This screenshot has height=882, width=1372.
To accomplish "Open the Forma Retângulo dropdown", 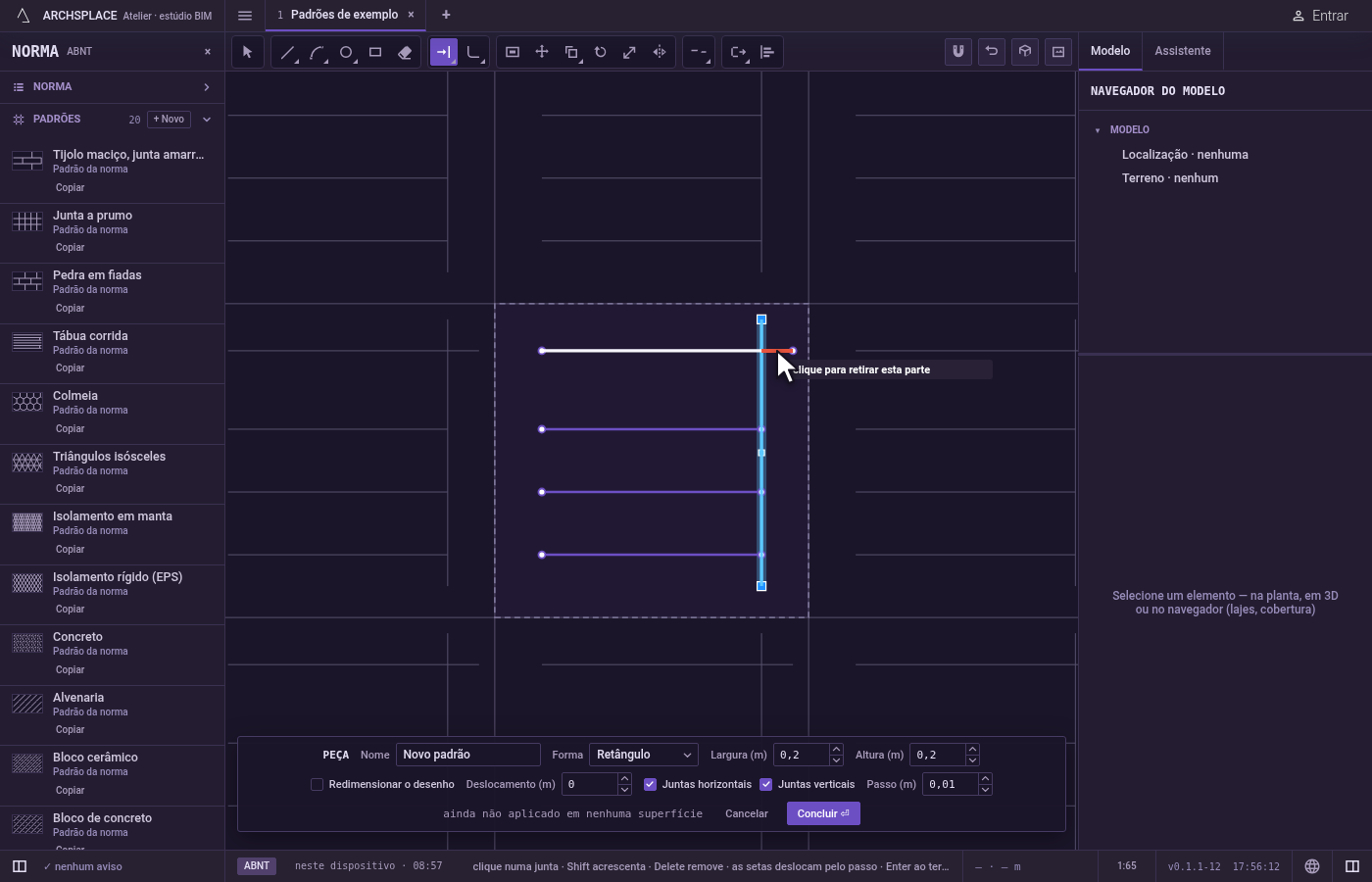I will click(644, 755).
